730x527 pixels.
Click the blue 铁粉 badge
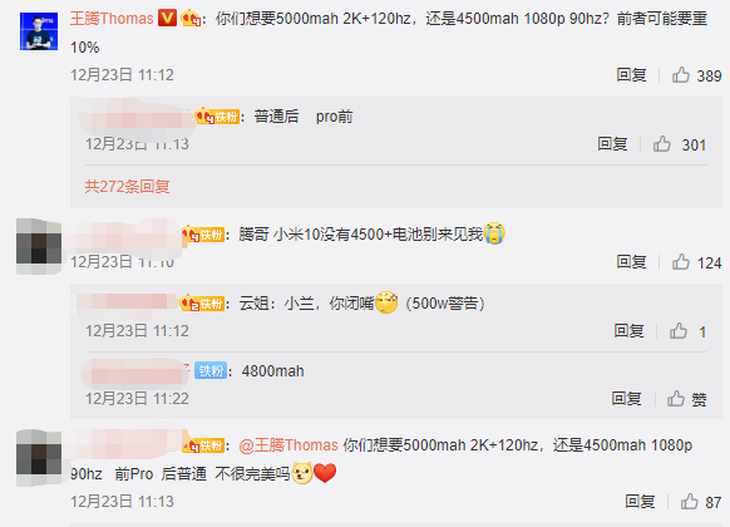point(210,371)
